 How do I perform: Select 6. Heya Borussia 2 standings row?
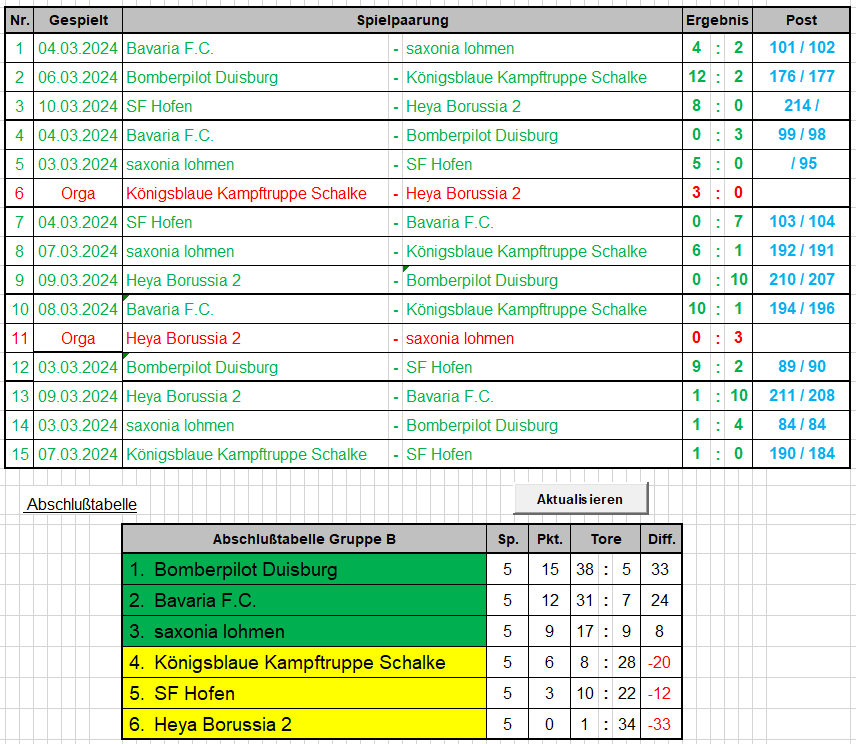304,724
